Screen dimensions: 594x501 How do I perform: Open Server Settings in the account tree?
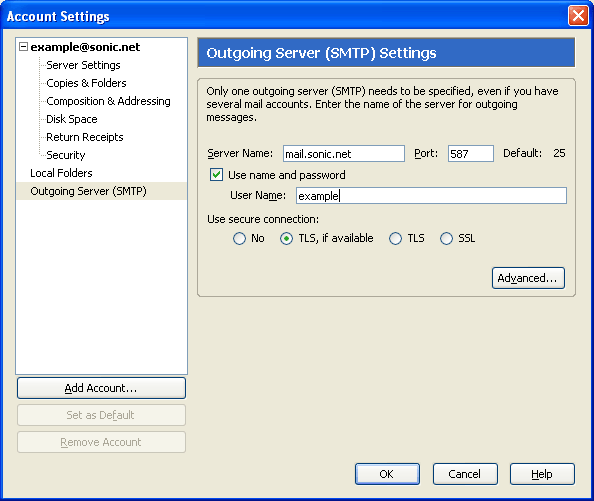tap(83, 65)
